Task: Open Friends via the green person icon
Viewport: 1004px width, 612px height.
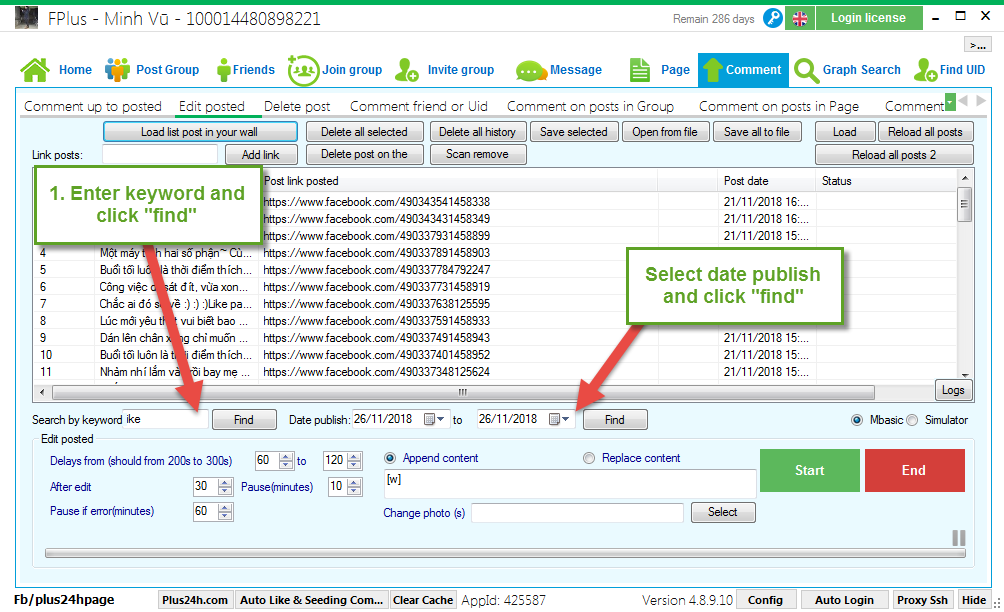Action: (223, 70)
